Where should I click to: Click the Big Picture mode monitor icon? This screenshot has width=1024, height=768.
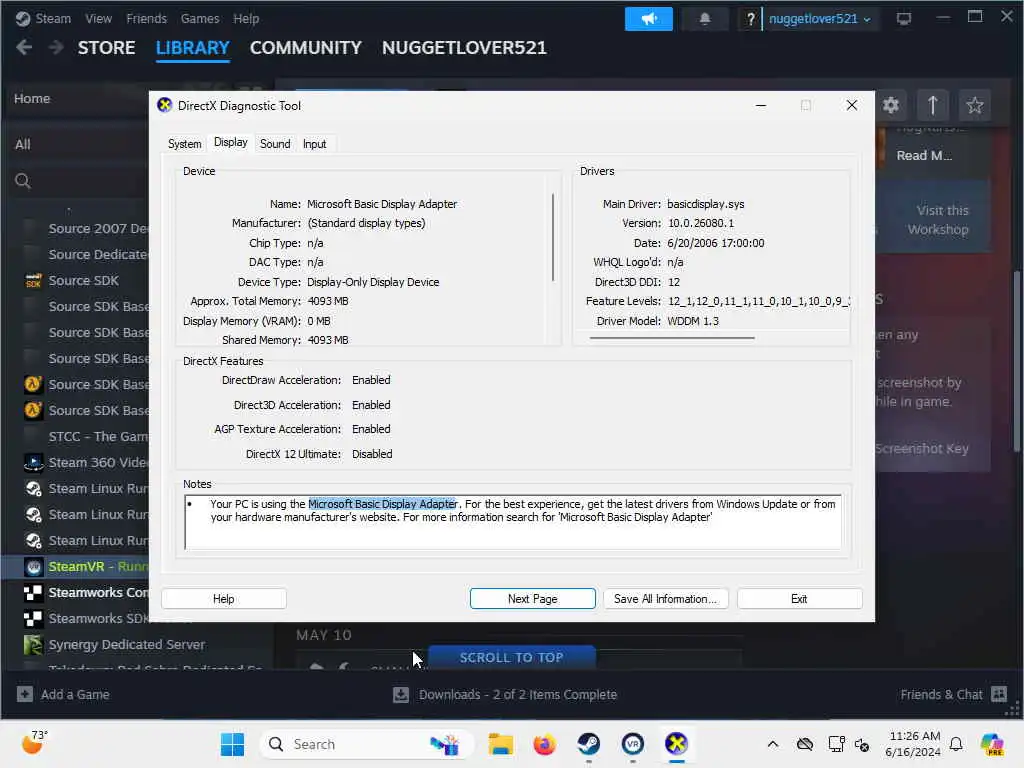coord(904,19)
